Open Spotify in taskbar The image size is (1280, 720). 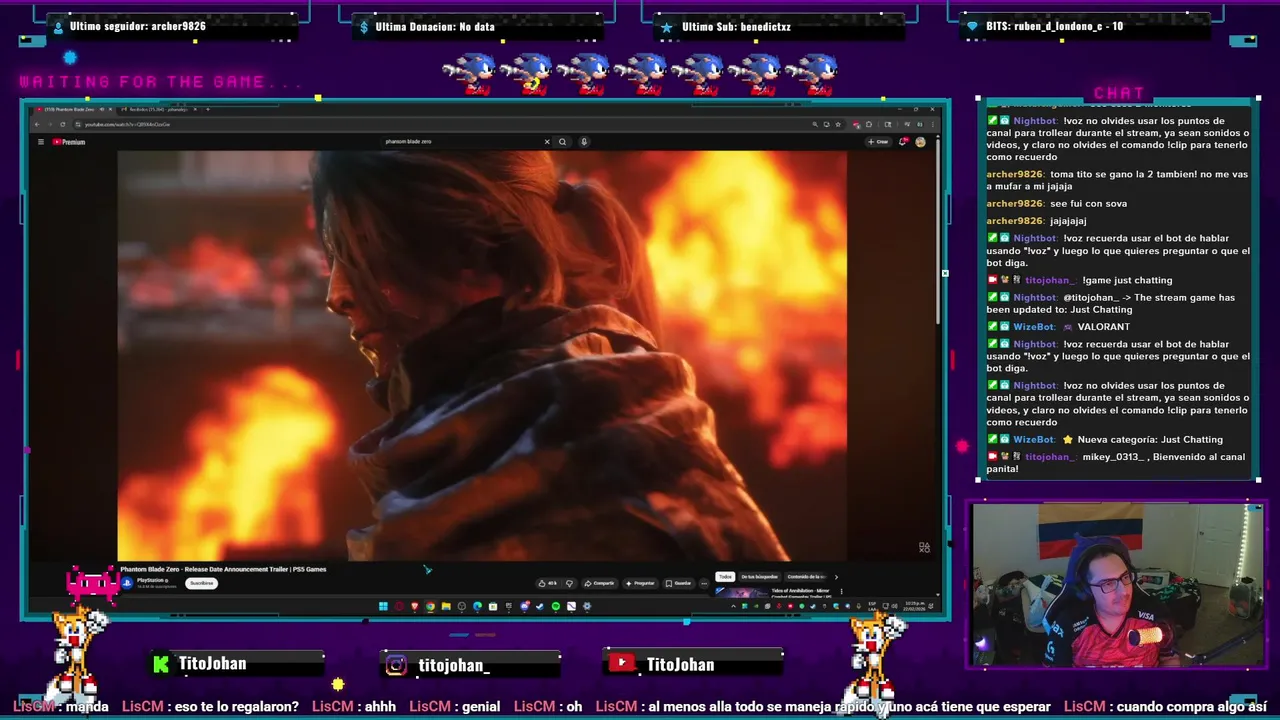pyautogui.click(x=556, y=606)
